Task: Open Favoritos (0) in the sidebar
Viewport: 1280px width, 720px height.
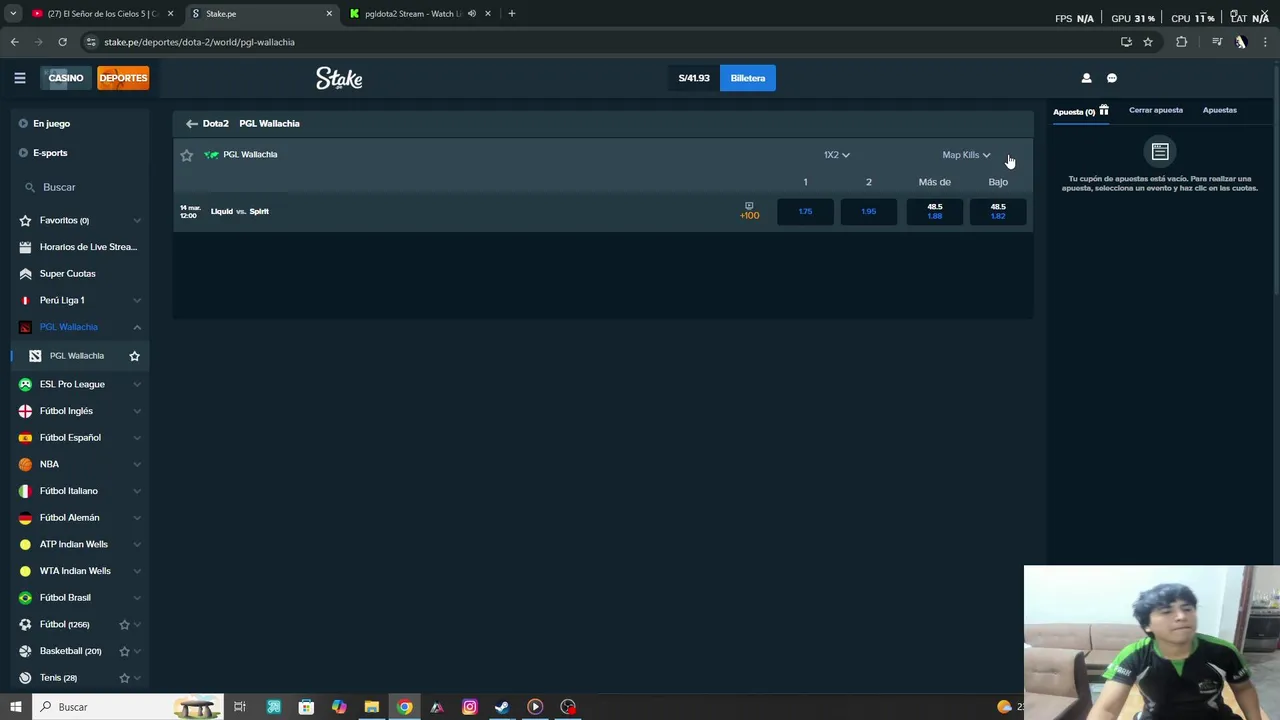Action: tap(64, 220)
